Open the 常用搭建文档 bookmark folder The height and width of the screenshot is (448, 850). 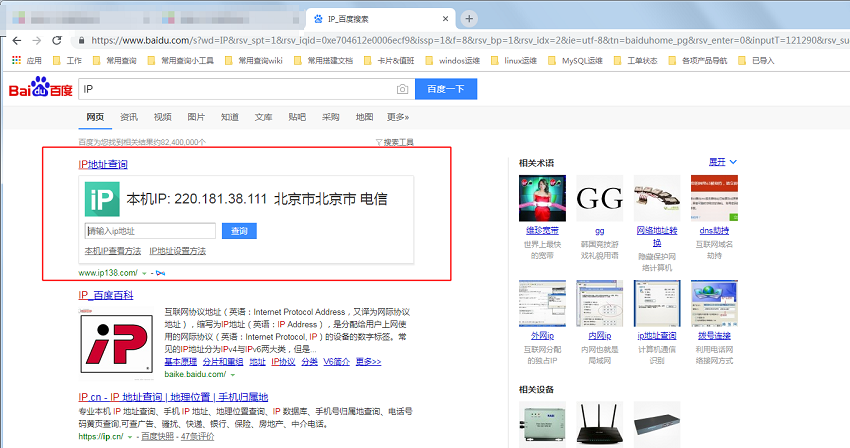(324, 60)
